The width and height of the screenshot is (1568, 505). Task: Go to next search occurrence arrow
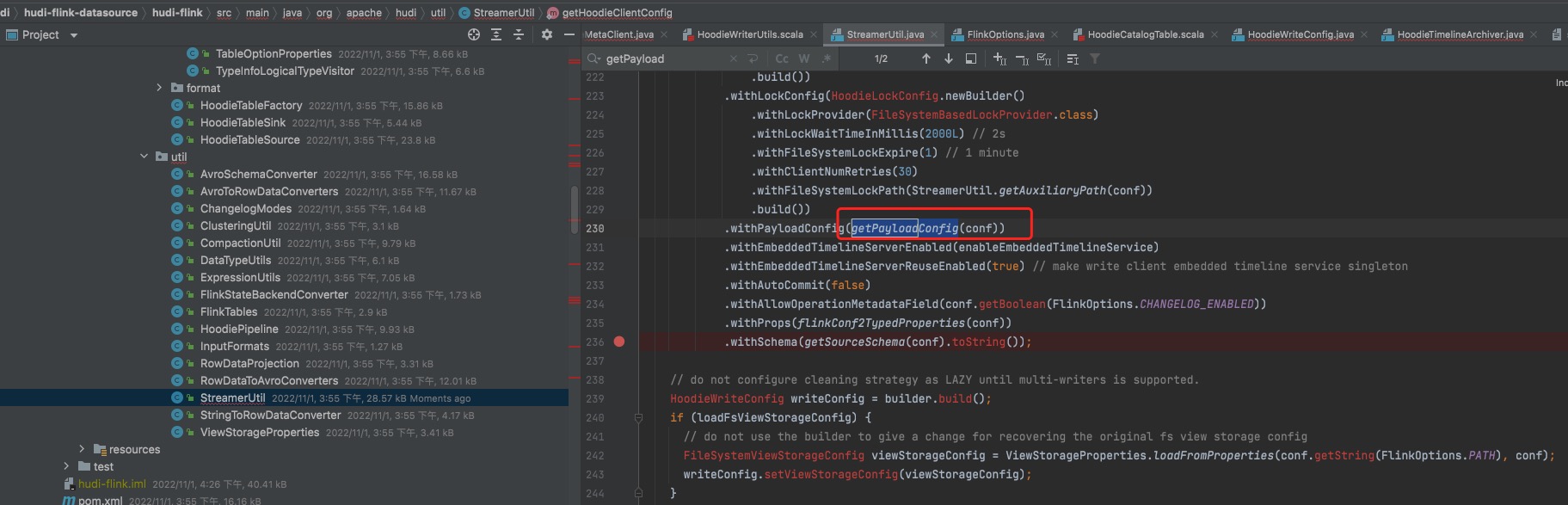click(x=949, y=59)
